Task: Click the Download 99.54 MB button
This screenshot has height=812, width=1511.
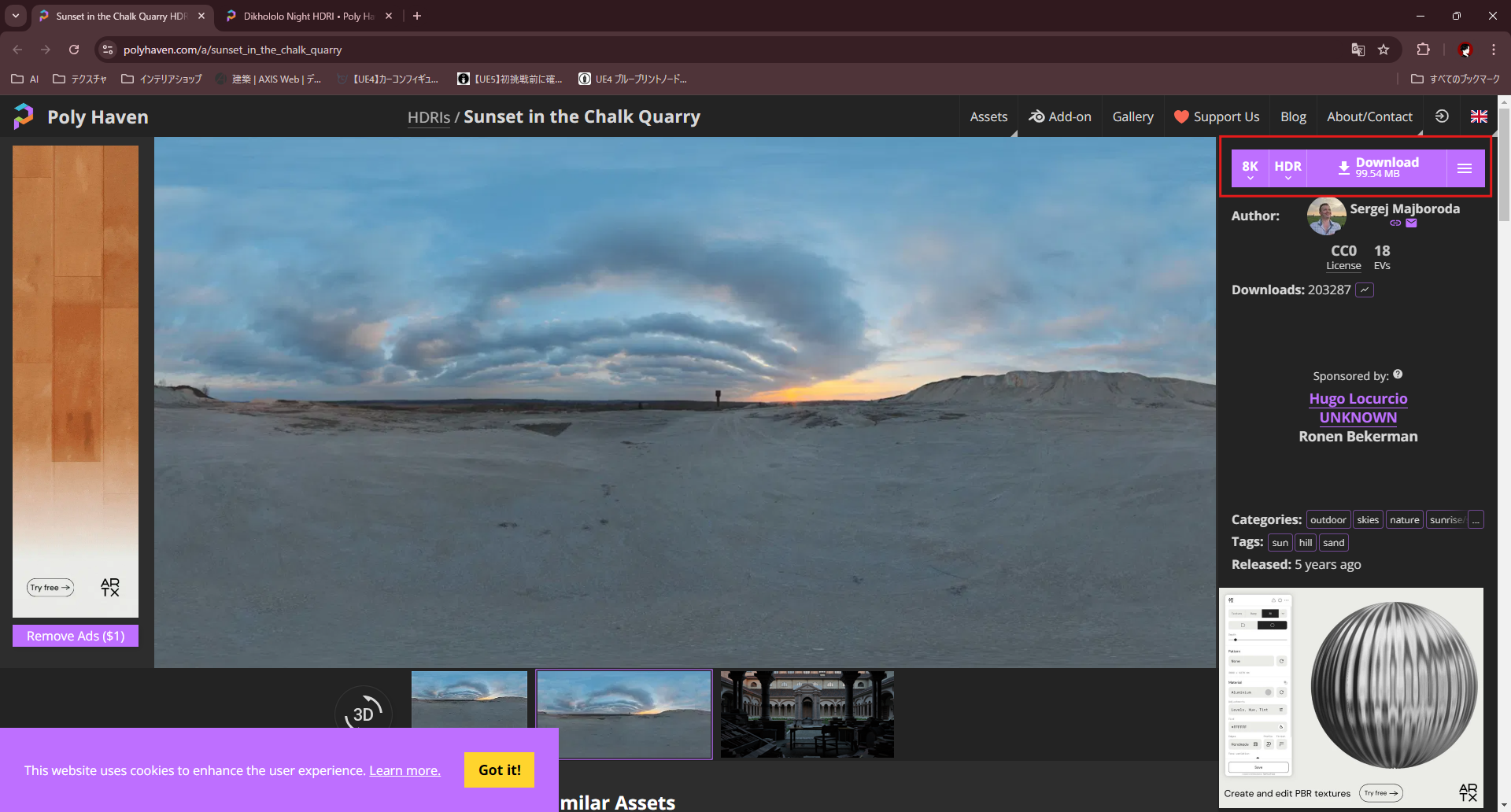Action: click(x=1377, y=168)
